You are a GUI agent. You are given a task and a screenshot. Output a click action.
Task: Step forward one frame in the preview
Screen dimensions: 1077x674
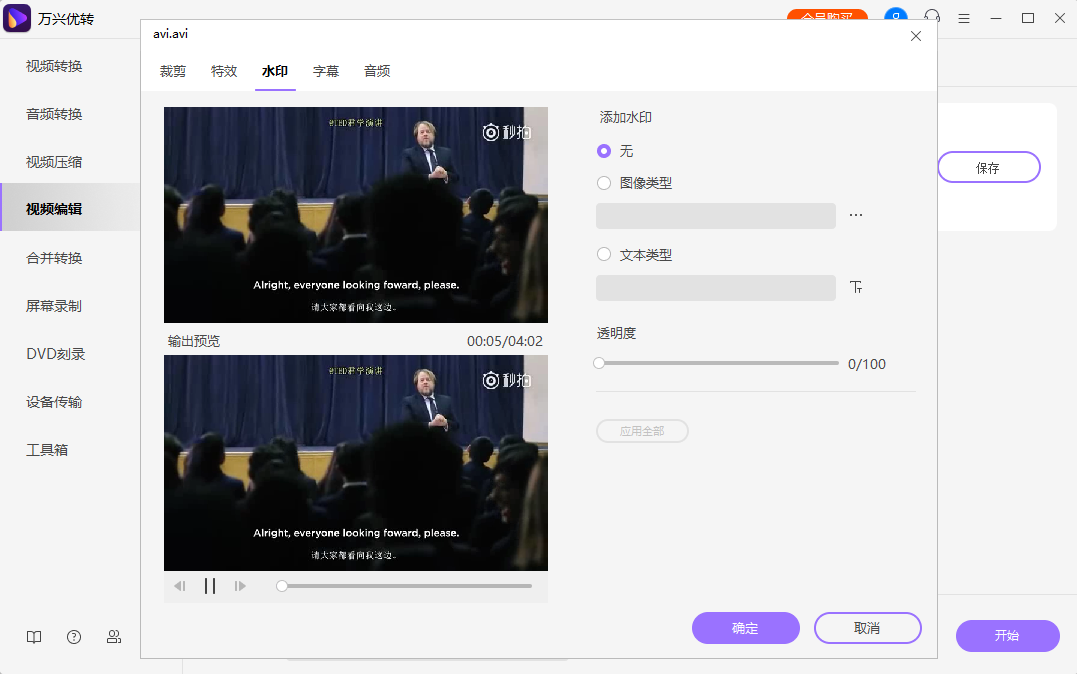click(240, 586)
